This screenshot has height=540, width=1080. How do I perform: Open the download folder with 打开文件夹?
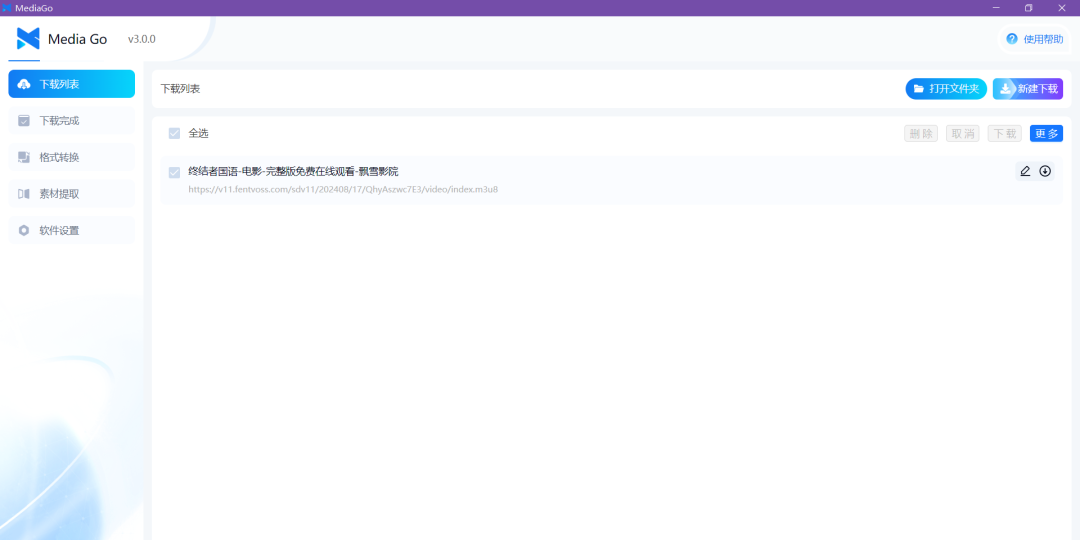(946, 89)
